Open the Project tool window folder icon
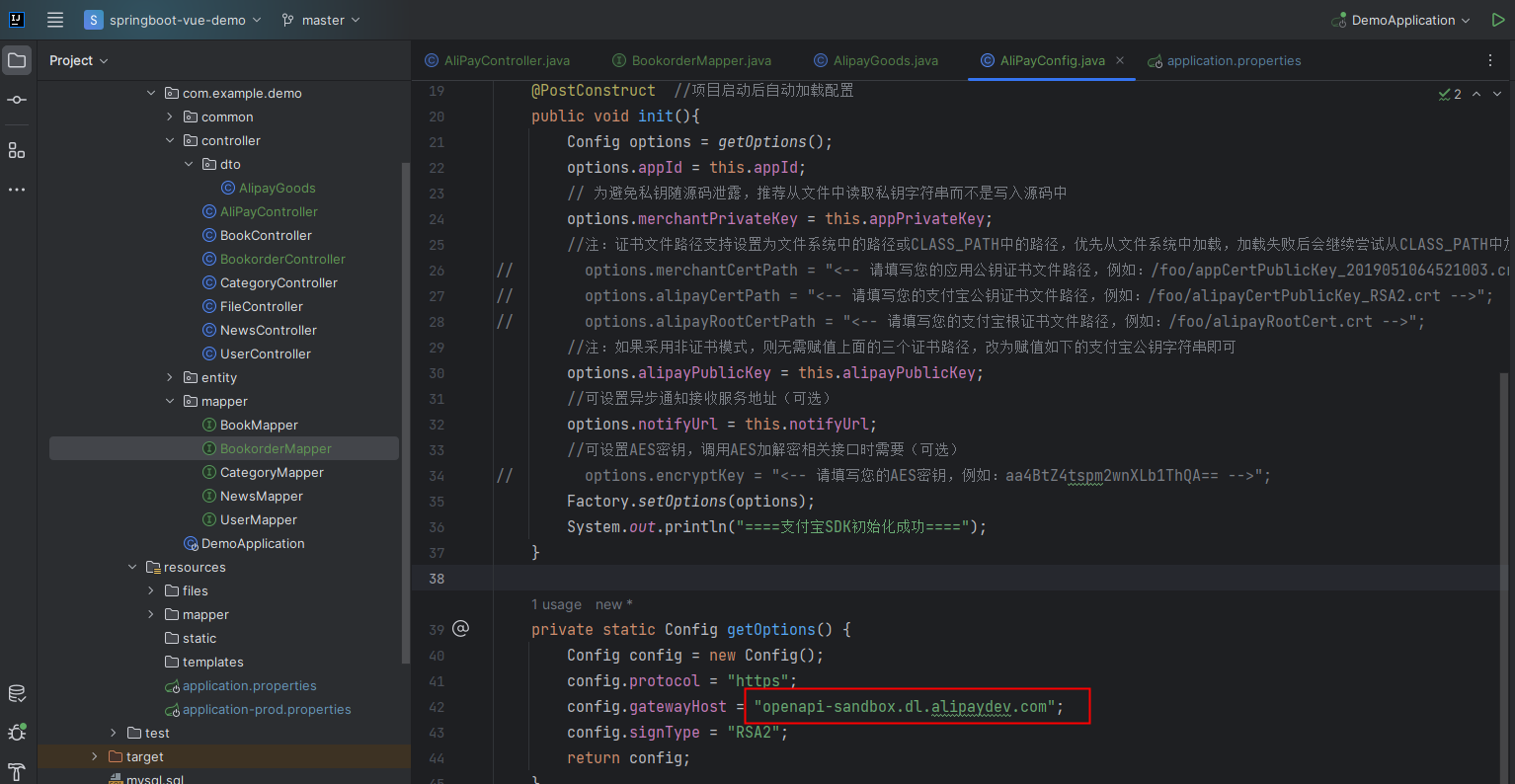This screenshot has height=784, width=1515. pyautogui.click(x=17, y=60)
